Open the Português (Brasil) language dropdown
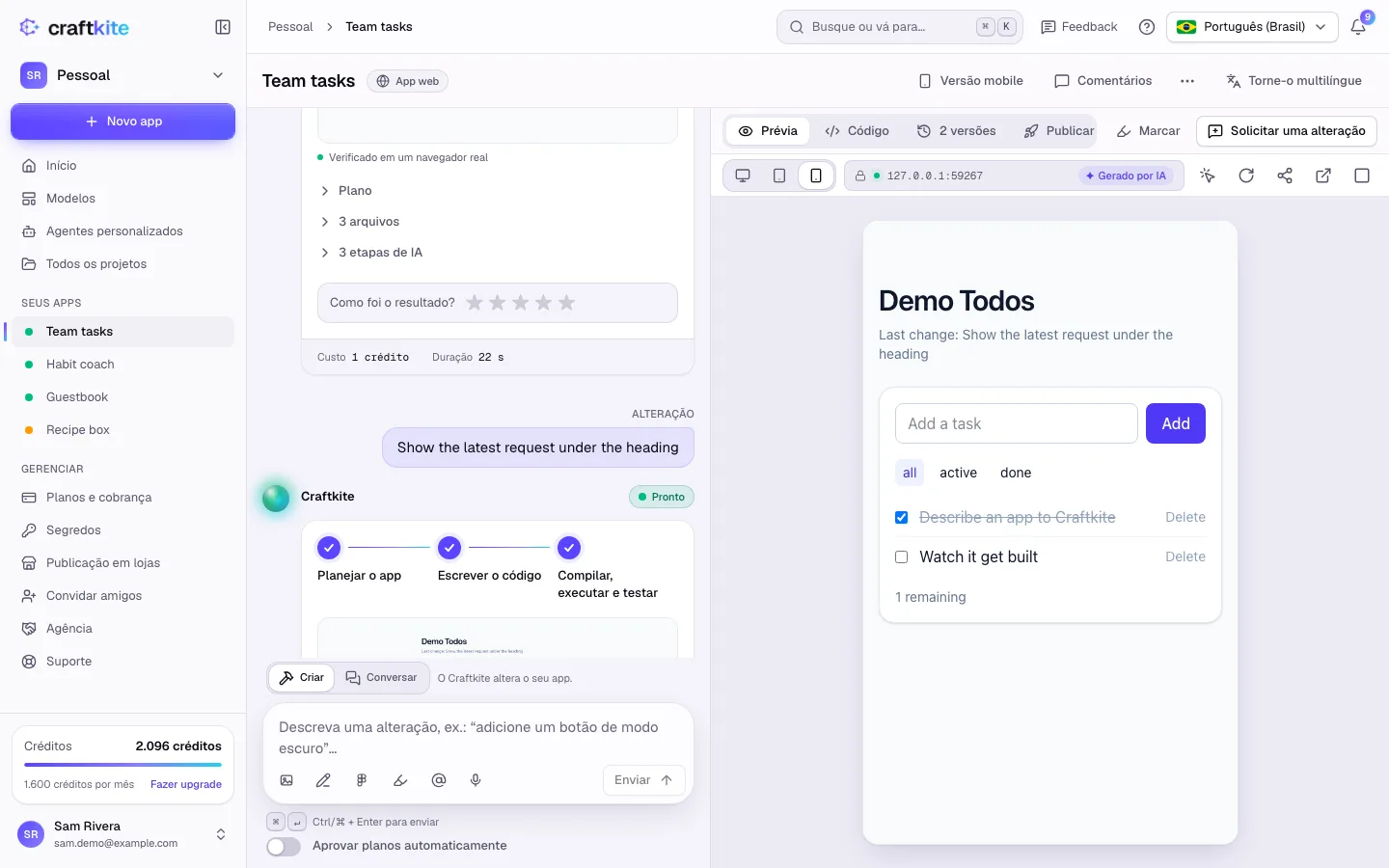The height and width of the screenshot is (868, 1389). click(1252, 27)
